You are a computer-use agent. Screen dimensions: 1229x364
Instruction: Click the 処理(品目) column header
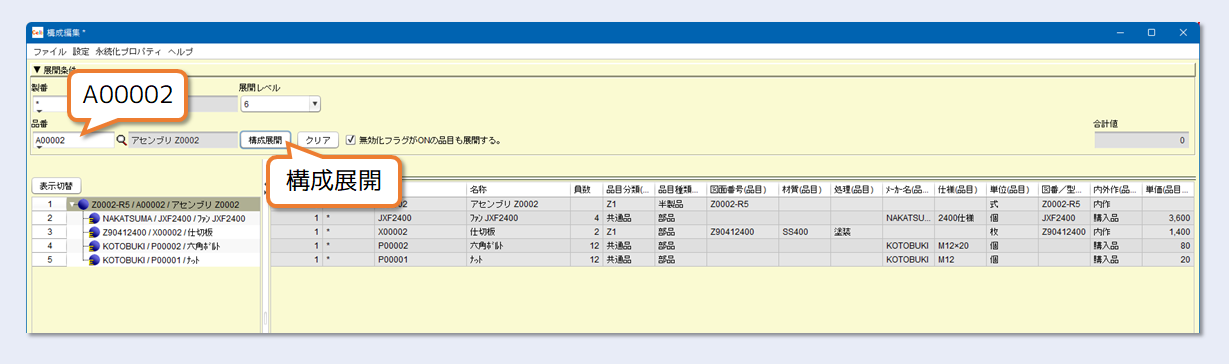[857, 189]
